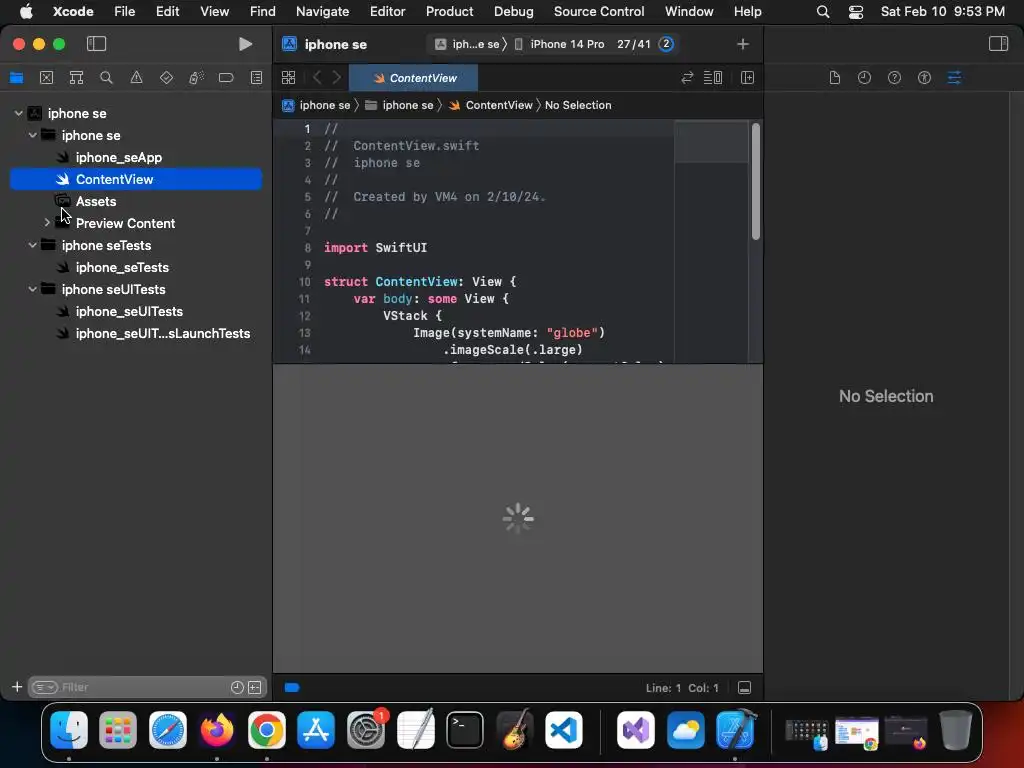Show the Attributes inspector
1024x768 pixels.
(954, 78)
